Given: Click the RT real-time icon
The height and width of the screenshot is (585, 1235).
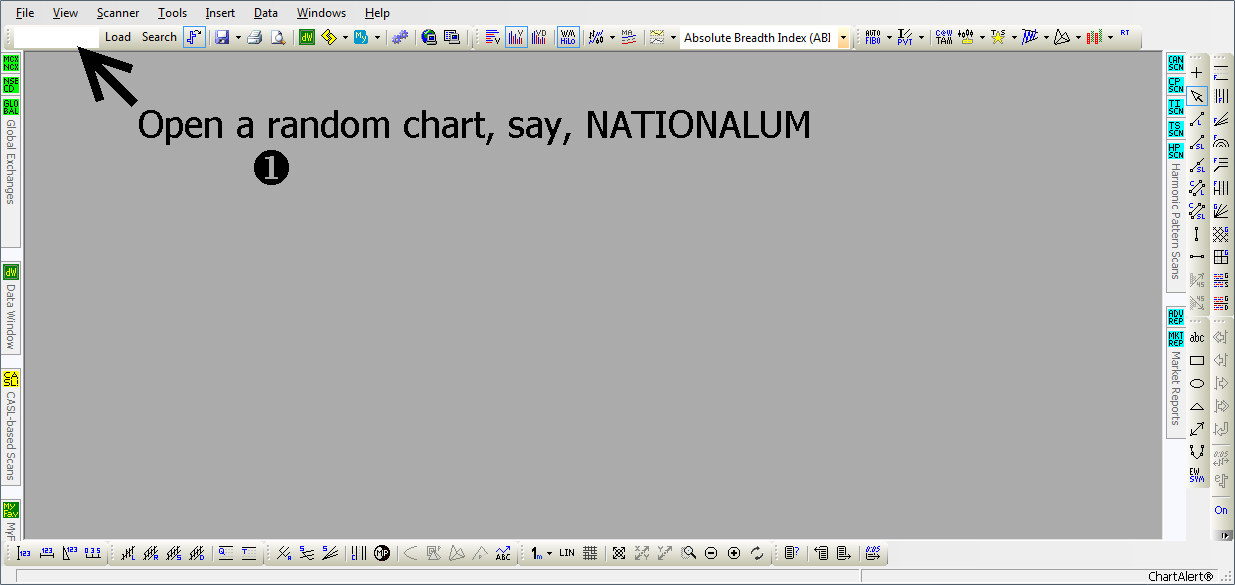Looking at the screenshot, I should pyautogui.click(x=1125, y=34).
